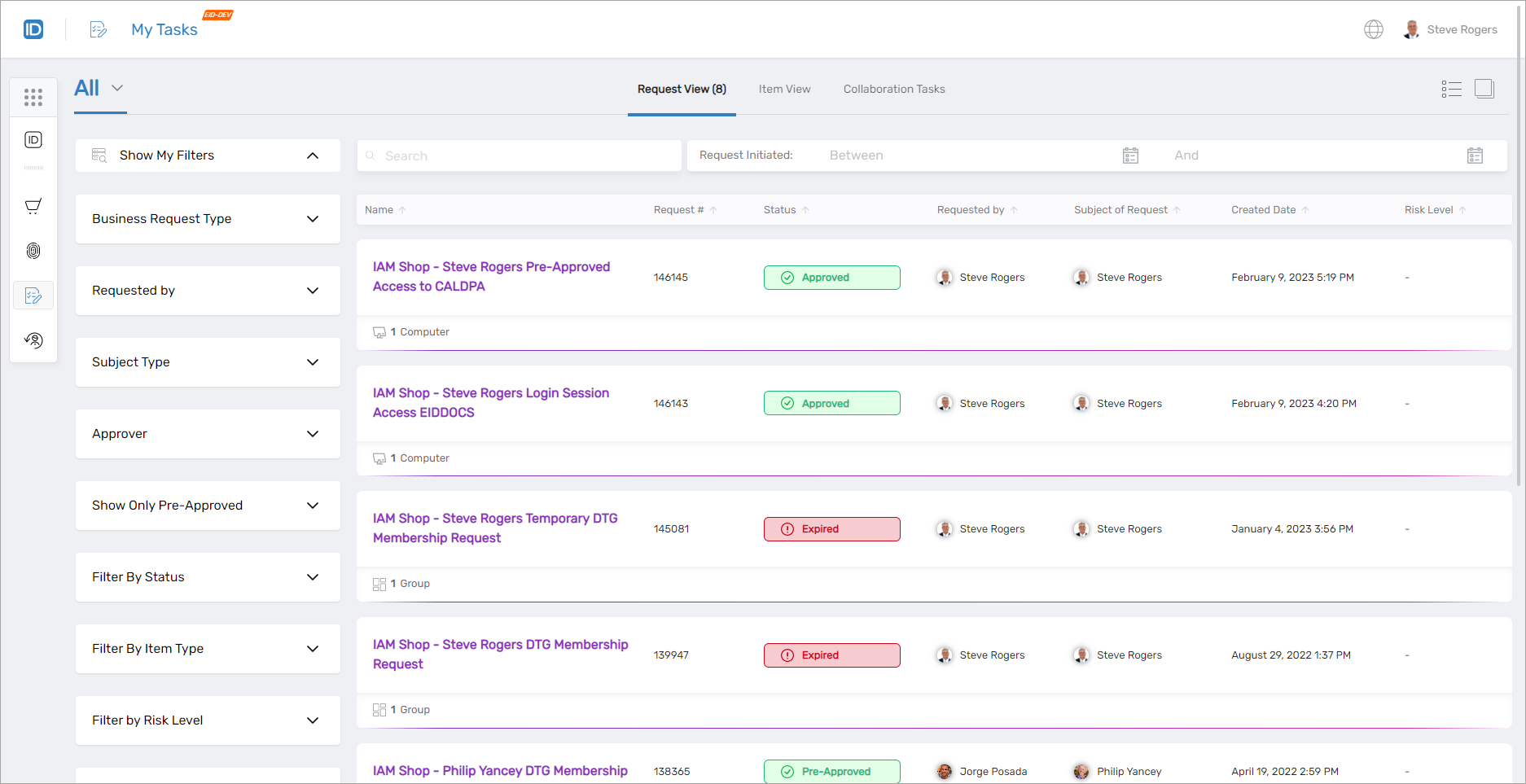
Task: Click the fingerprint access icon in sidebar
Action: click(x=33, y=251)
